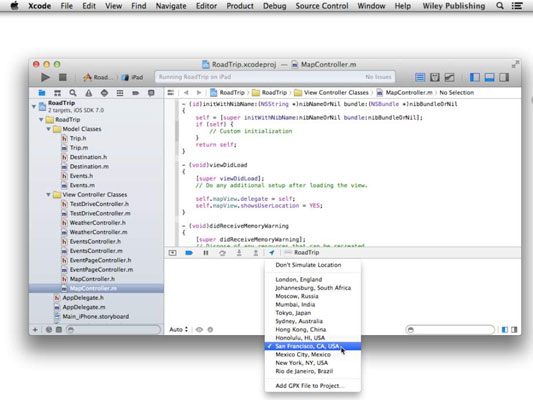Click the Simulate location arrow icon
This screenshot has width=533, height=400.
pos(271,253)
